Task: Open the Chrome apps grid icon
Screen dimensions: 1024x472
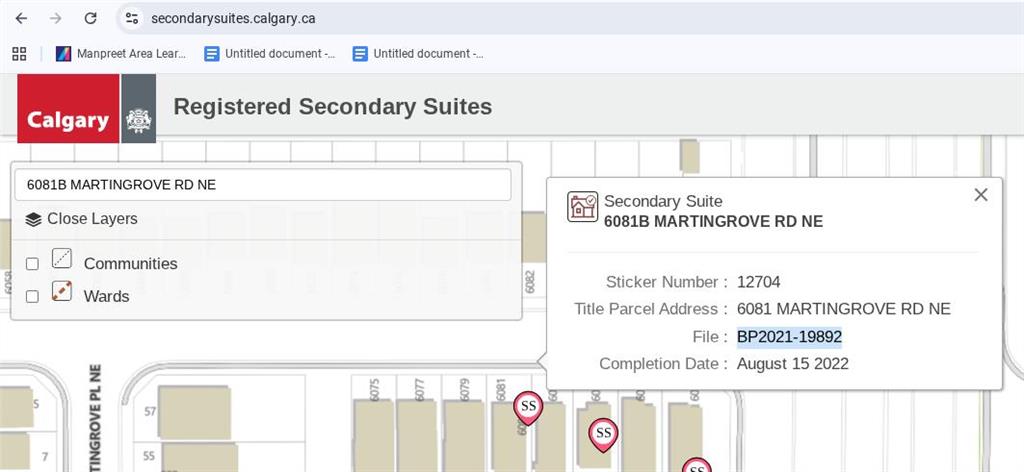Action: click(19, 54)
